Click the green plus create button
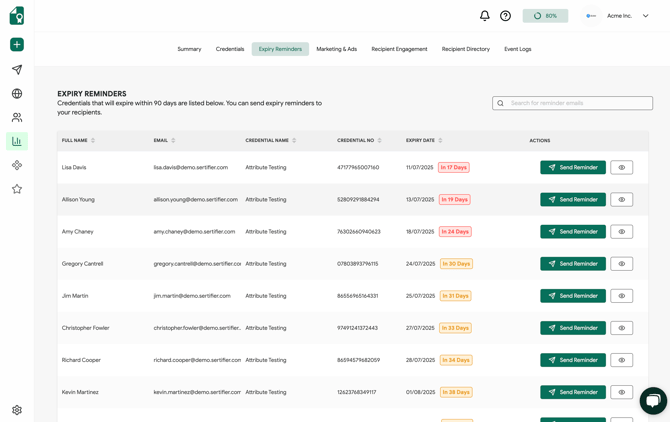 17,45
